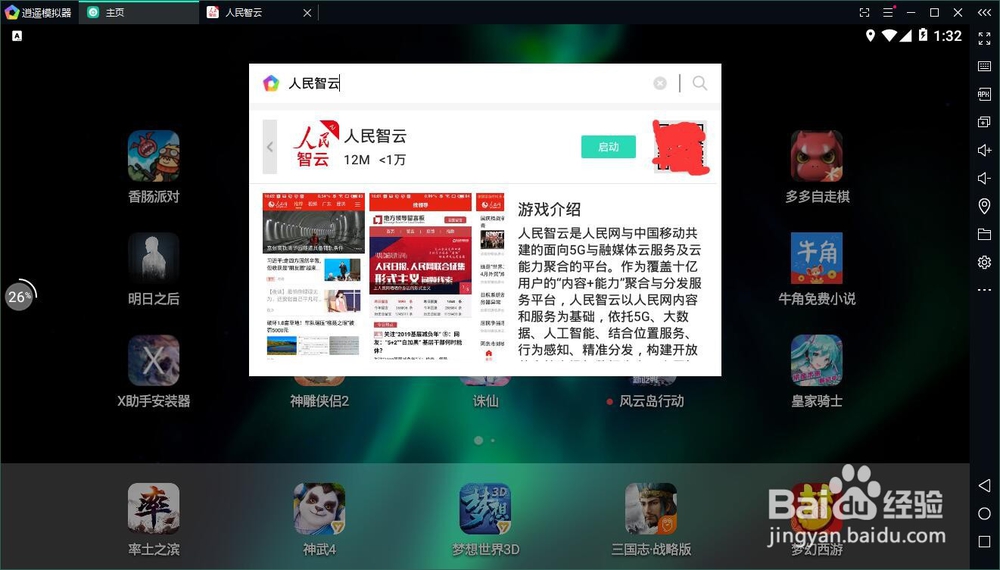Launch the 人民智云 app with 启动 button
The image size is (1000, 570).
coord(608,147)
